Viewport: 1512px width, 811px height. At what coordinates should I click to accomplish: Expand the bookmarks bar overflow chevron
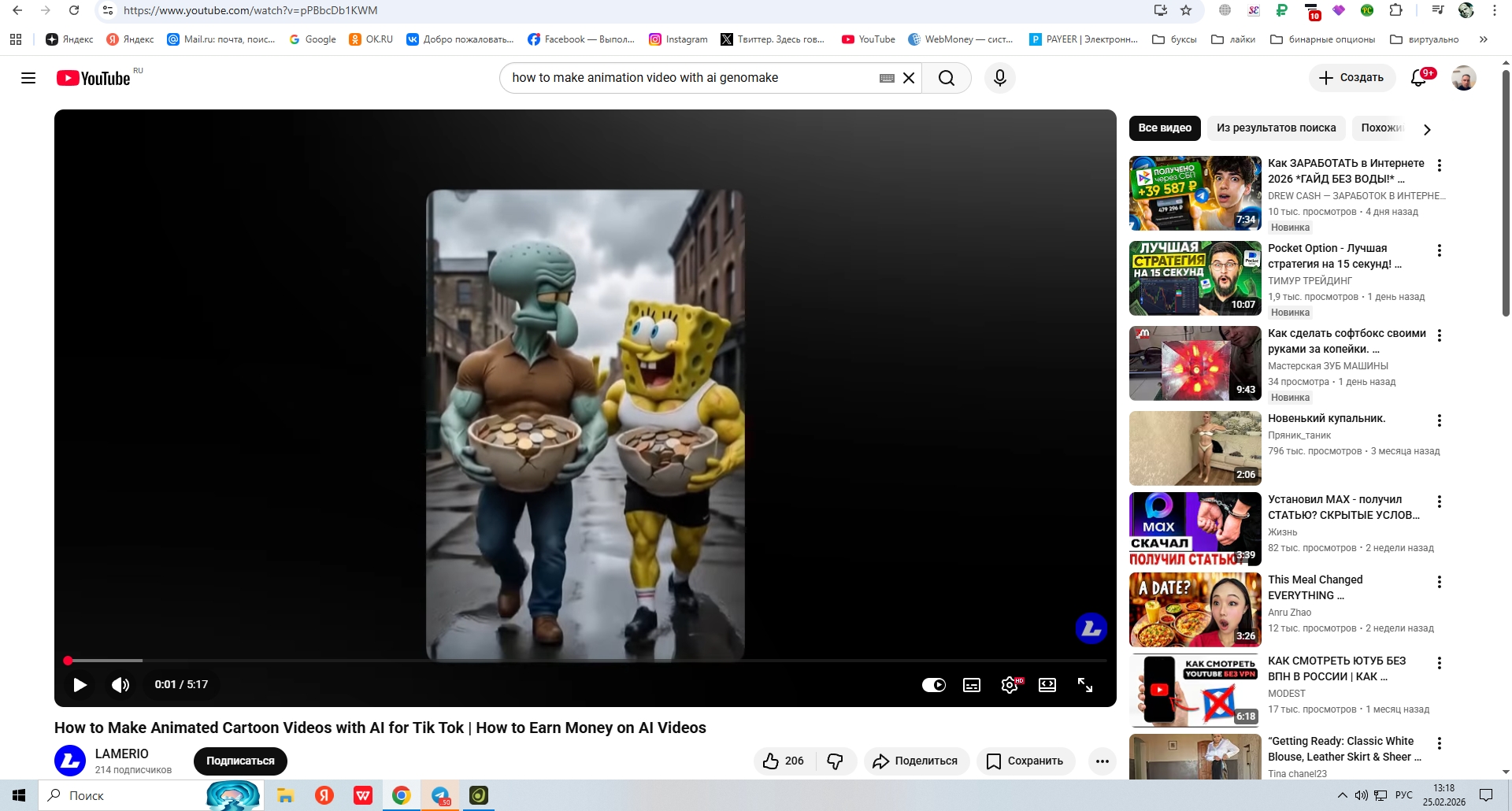pos(1483,39)
